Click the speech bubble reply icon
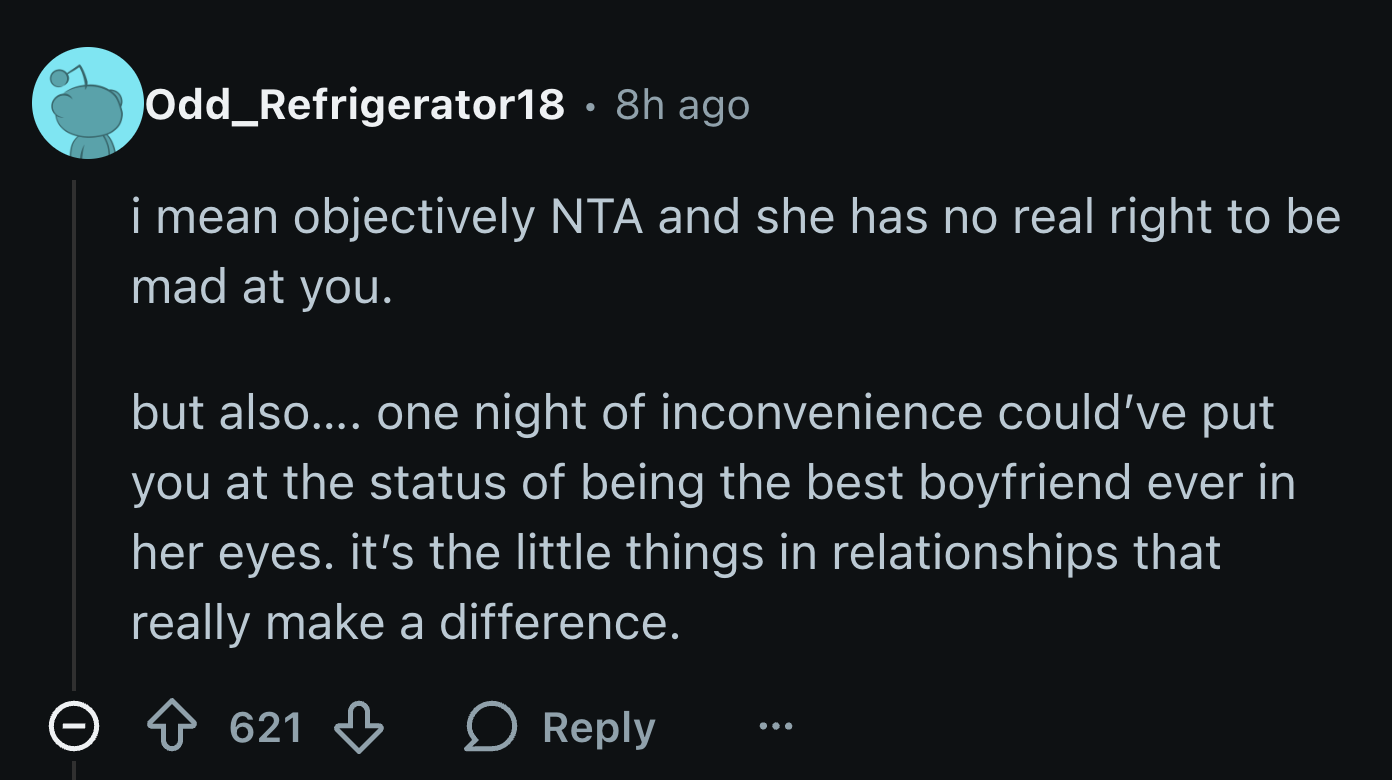The height and width of the screenshot is (780, 1392). [x=490, y=728]
